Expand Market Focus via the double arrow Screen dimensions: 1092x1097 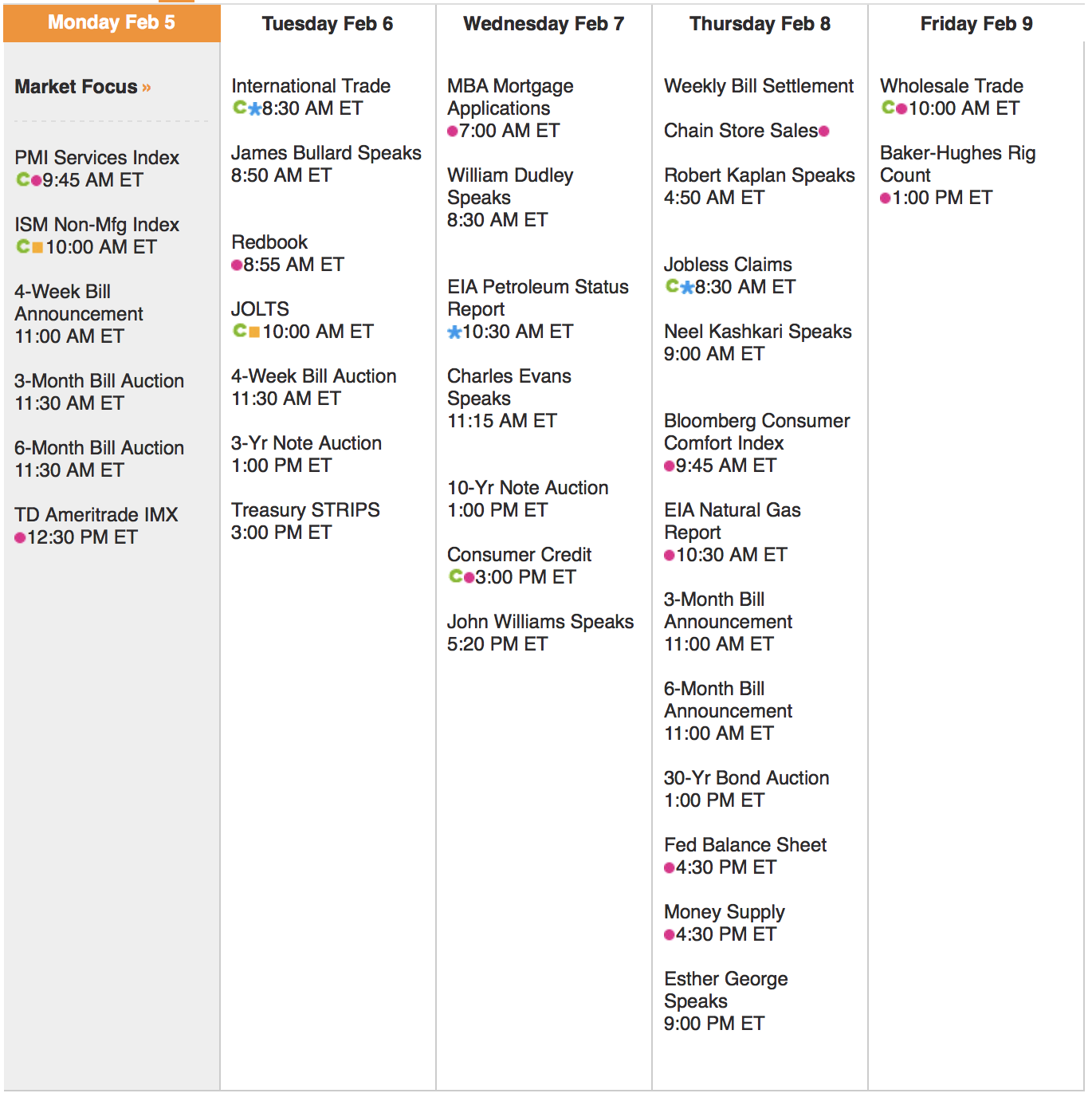coord(147,87)
